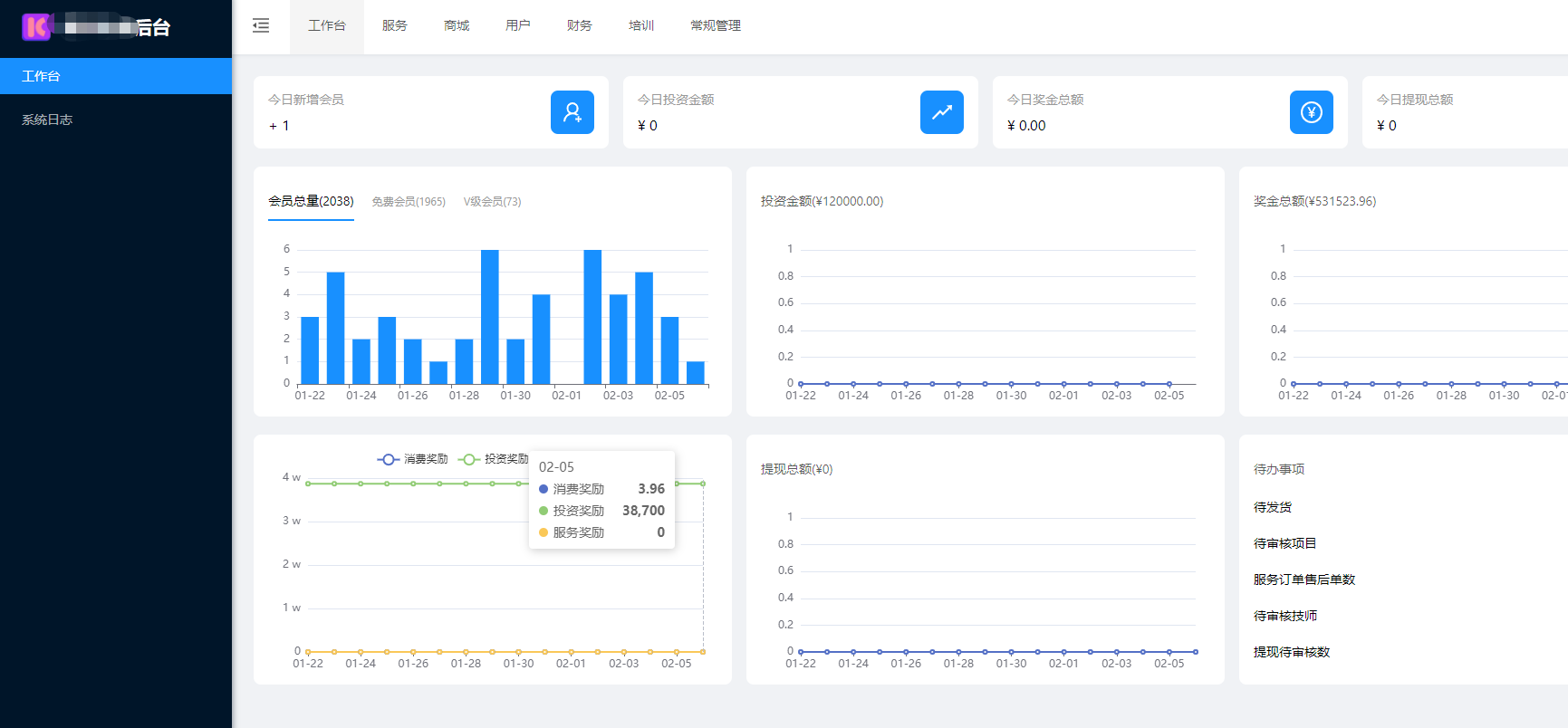Click the 38,700 tooltip value
The image size is (1568, 728).
point(643,511)
